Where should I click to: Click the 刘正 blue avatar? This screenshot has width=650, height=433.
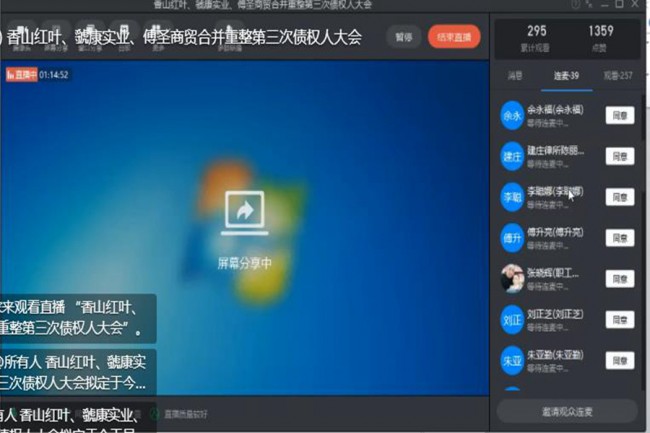click(x=512, y=319)
